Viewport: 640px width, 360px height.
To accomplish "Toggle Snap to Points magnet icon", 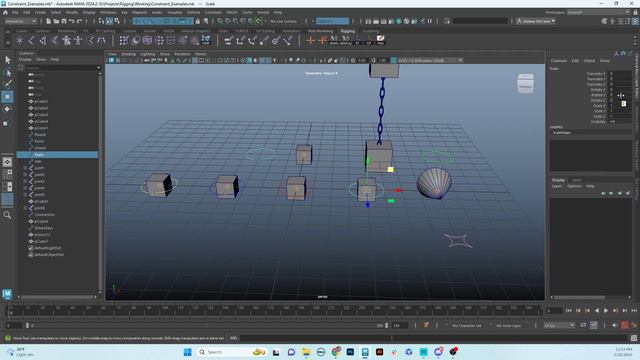I will 236,21.
